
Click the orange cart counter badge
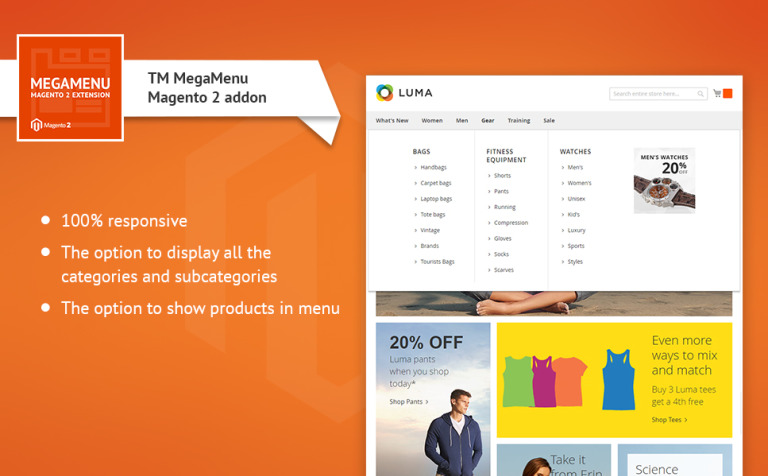pos(728,94)
